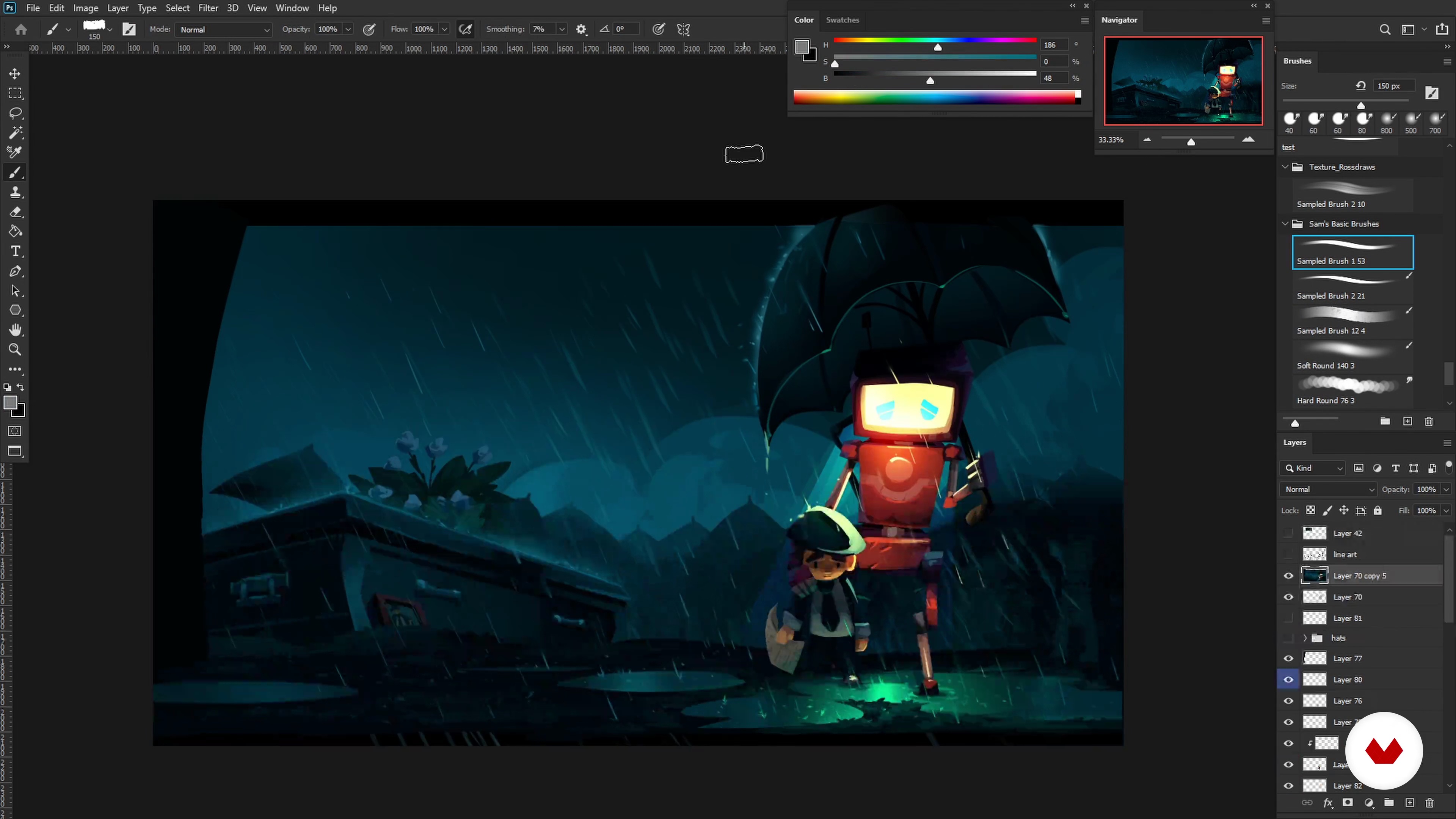Screen dimensions: 1456x819
Task: Toggle the brush settings panel button
Action: [x=129, y=30]
